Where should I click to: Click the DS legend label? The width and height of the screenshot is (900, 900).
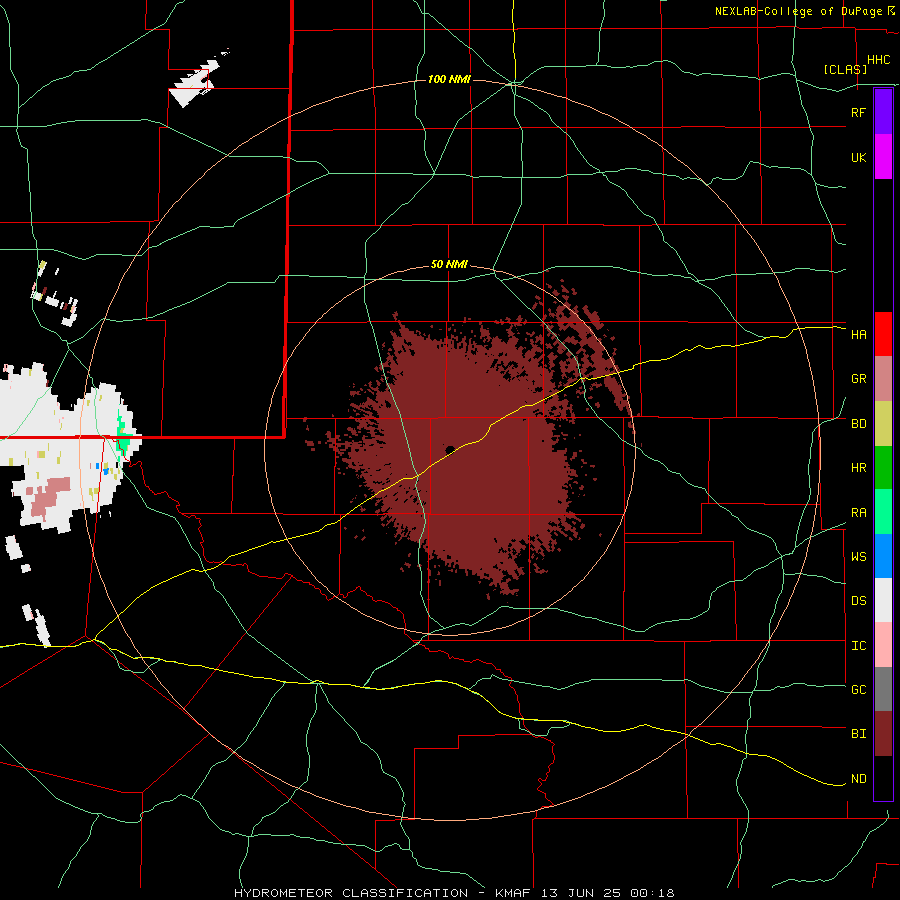858,600
